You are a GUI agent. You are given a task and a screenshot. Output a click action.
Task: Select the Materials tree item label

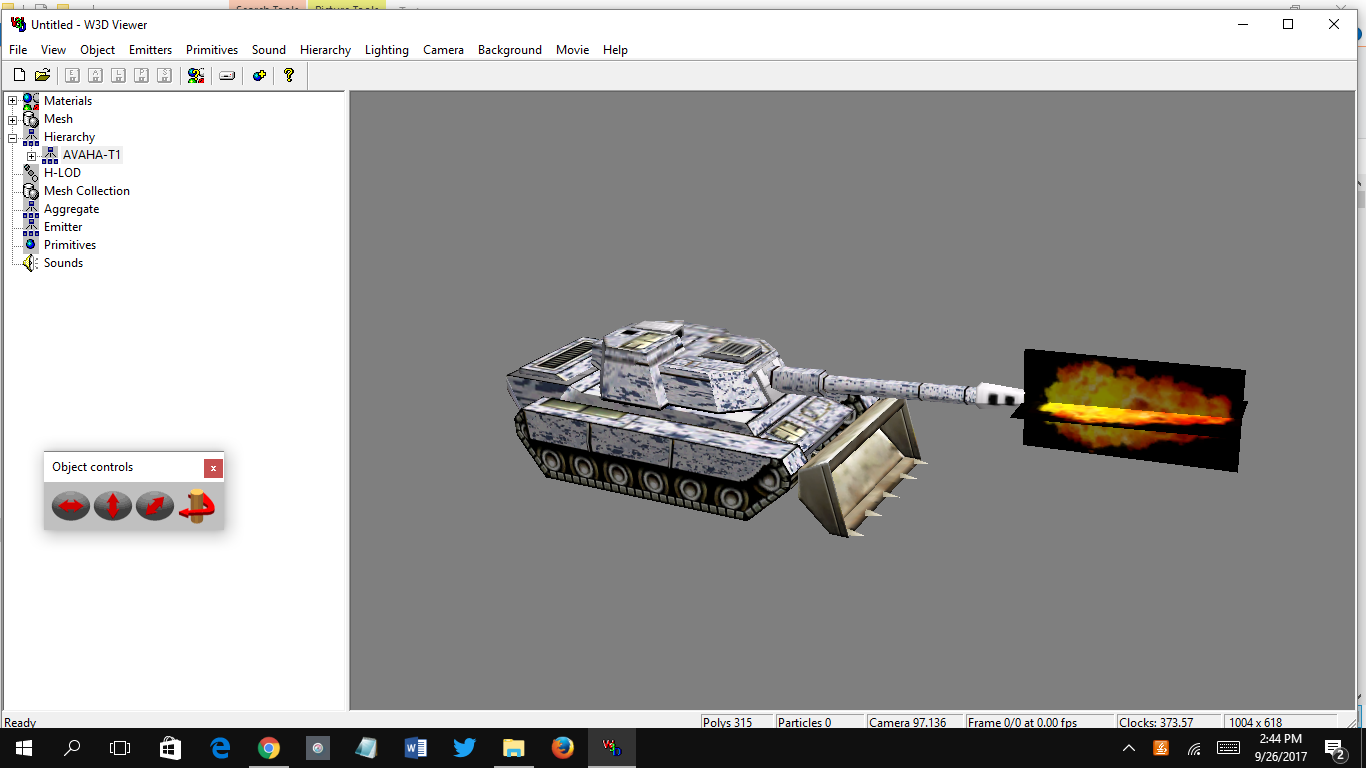(68, 101)
